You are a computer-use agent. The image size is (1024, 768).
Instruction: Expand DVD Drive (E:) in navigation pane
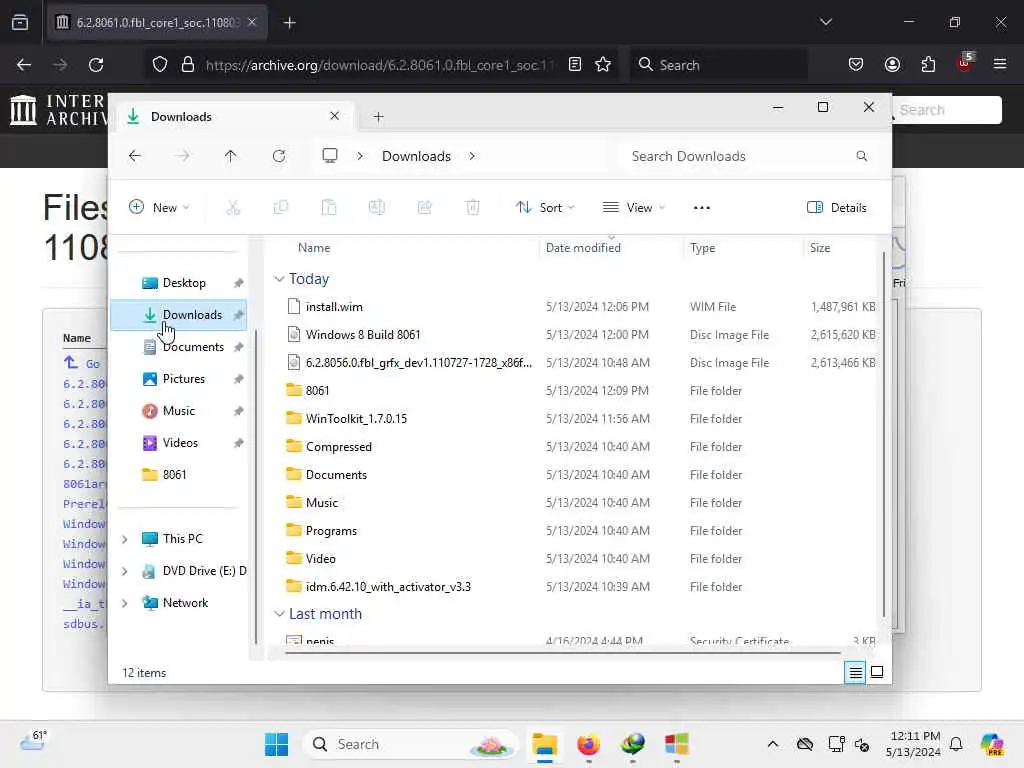pos(125,571)
